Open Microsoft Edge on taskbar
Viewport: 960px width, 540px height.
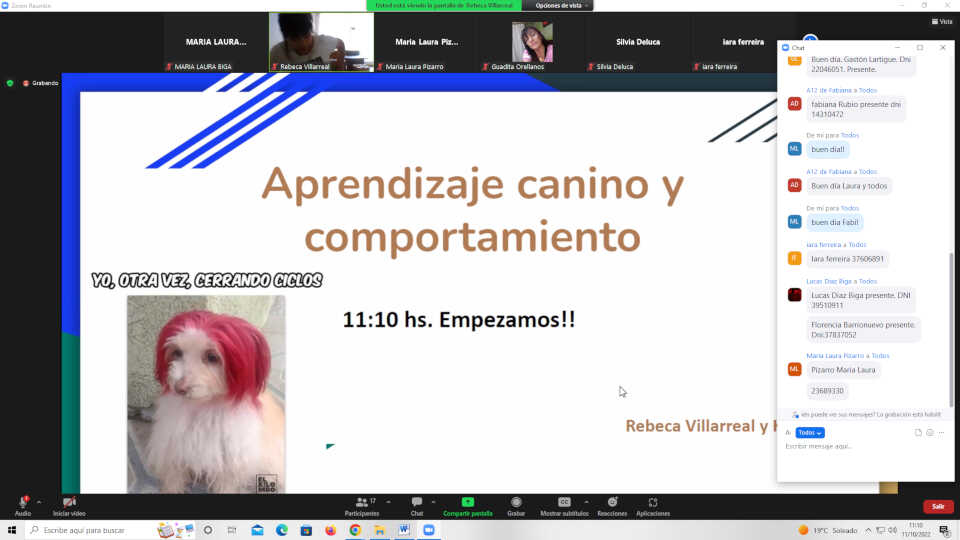(282, 530)
